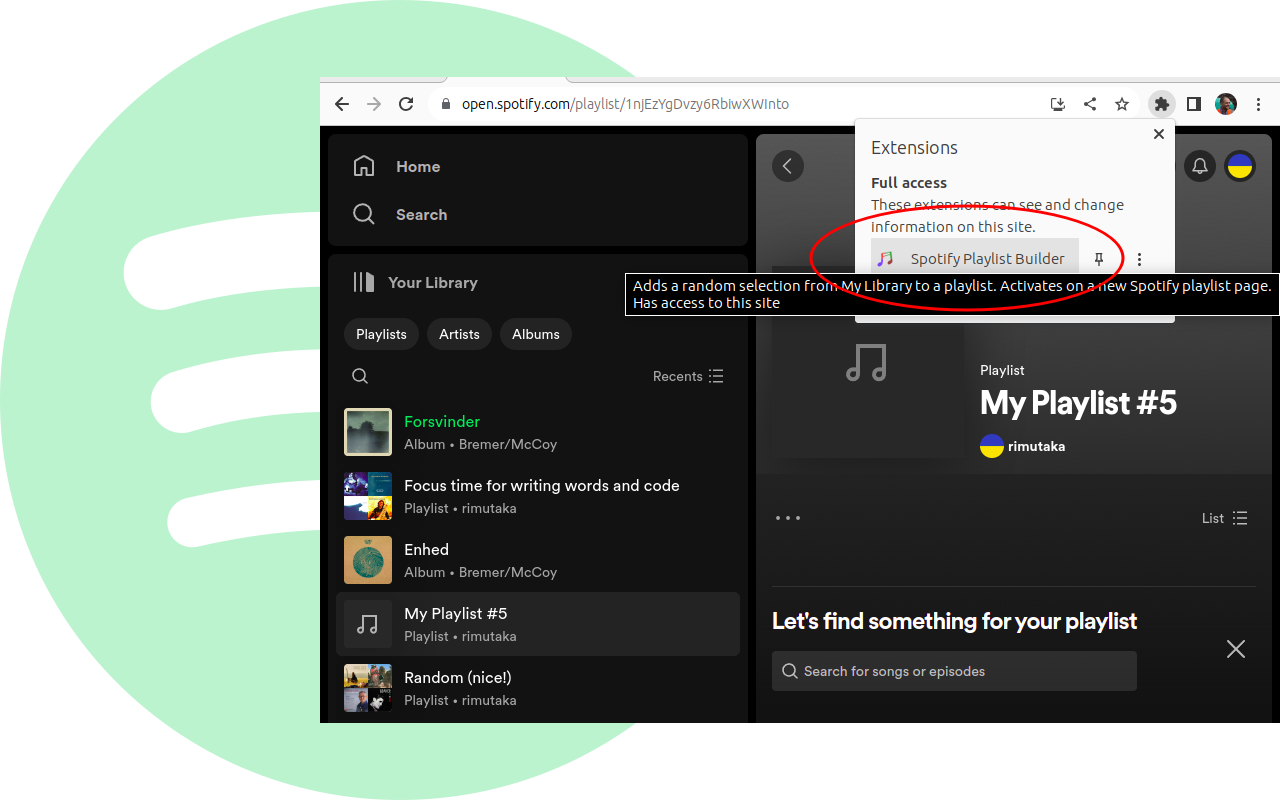Viewport: 1280px width, 800px height.
Task: Open Focus time for writing words and code
Action: tap(538, 496)
